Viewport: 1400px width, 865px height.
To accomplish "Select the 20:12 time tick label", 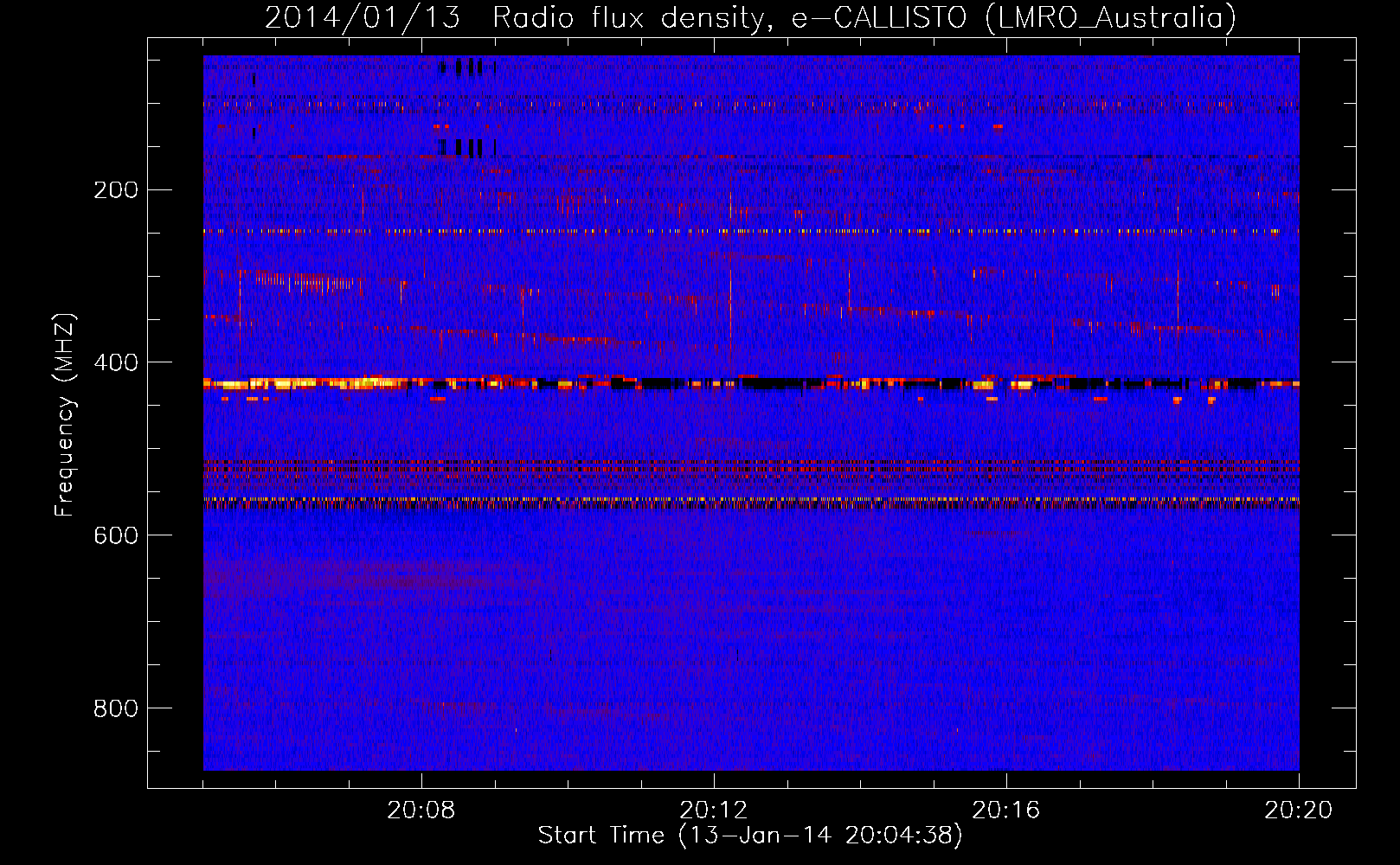I will pyautogui.click(x=714, y=811).
